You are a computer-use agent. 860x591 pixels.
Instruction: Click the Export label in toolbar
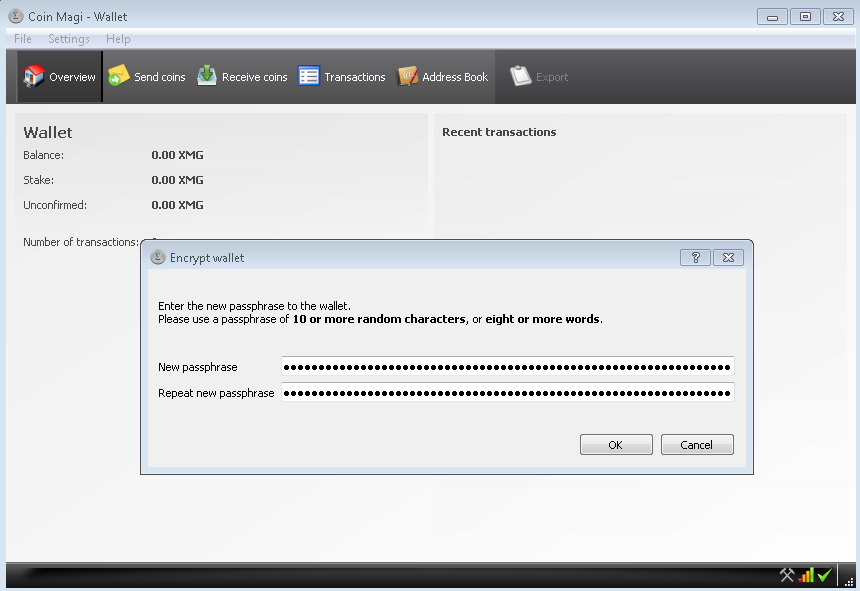(552, 77)
